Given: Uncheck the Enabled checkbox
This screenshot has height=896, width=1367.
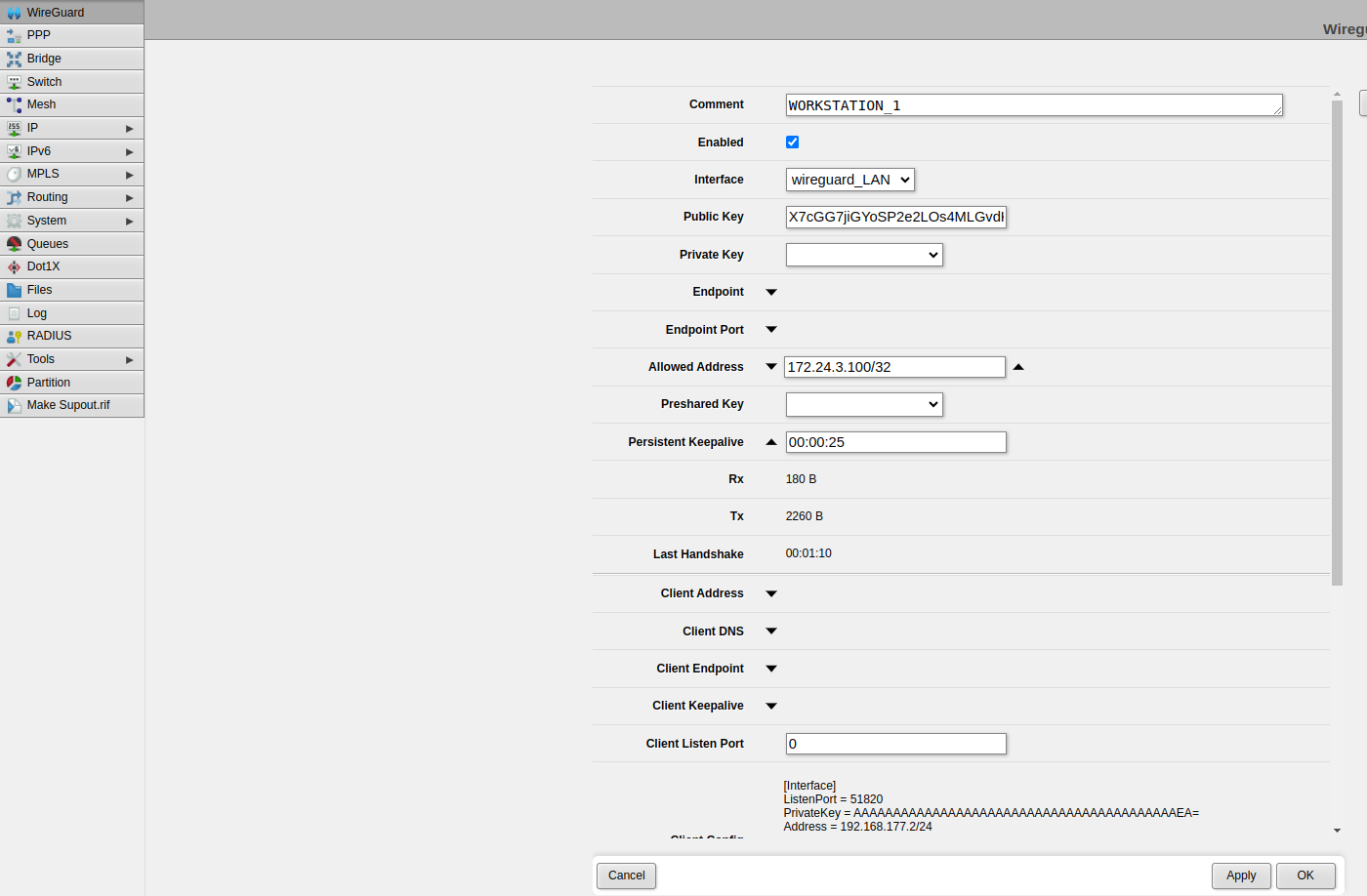Looking at the screenshot, I should click(792, 143).
